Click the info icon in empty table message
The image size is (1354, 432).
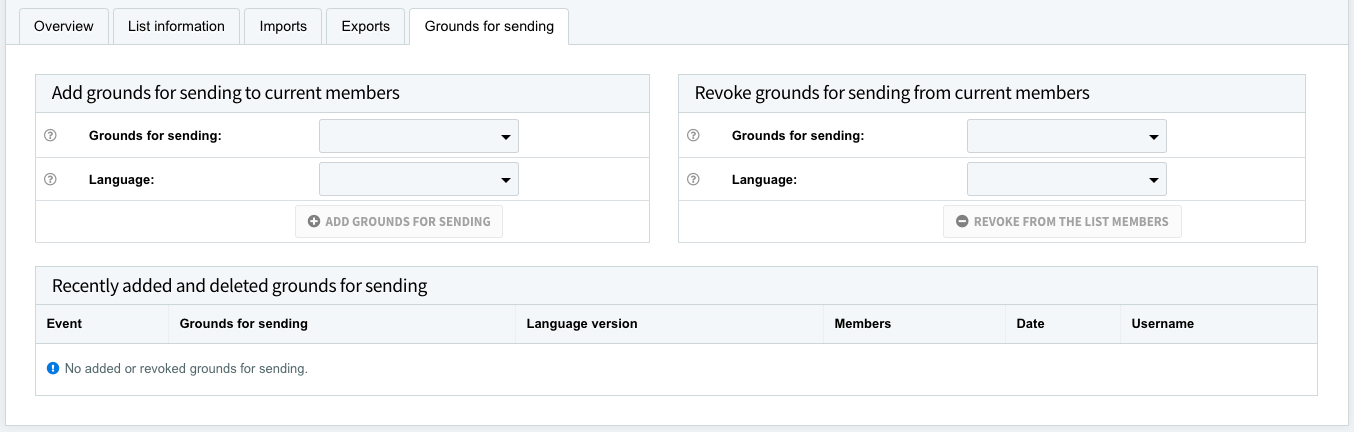click(53, 369)
